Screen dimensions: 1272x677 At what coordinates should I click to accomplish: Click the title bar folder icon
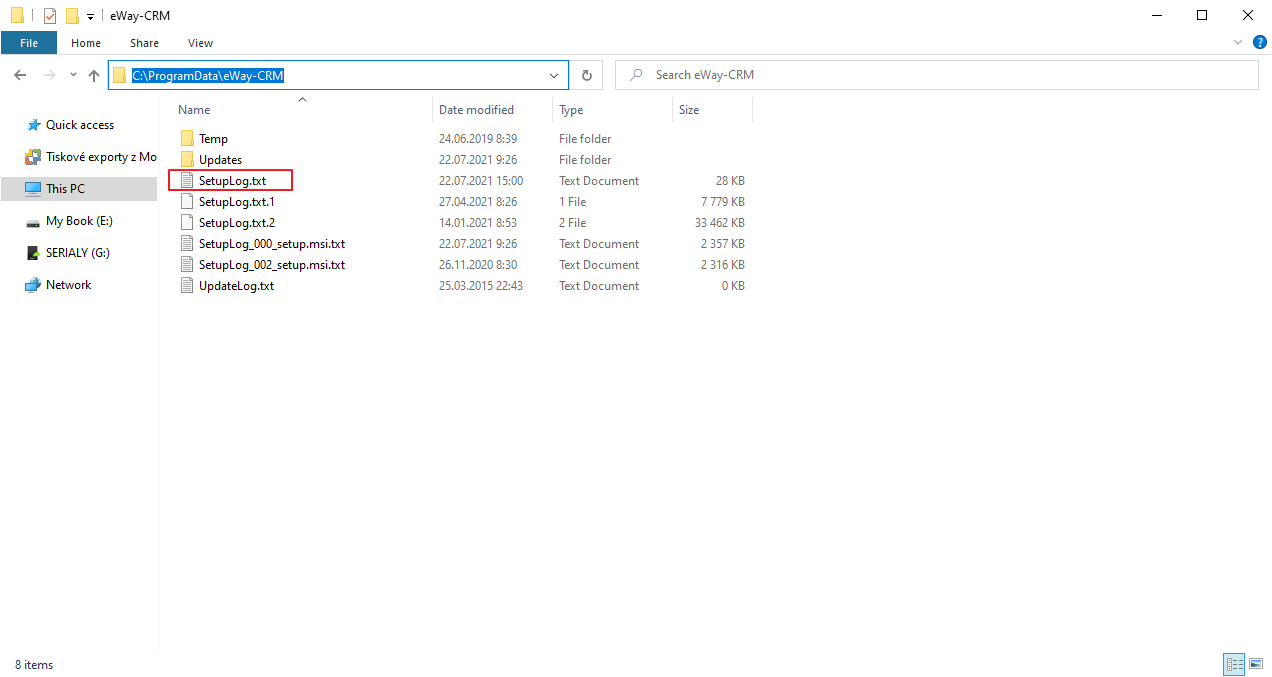(17, 16)
